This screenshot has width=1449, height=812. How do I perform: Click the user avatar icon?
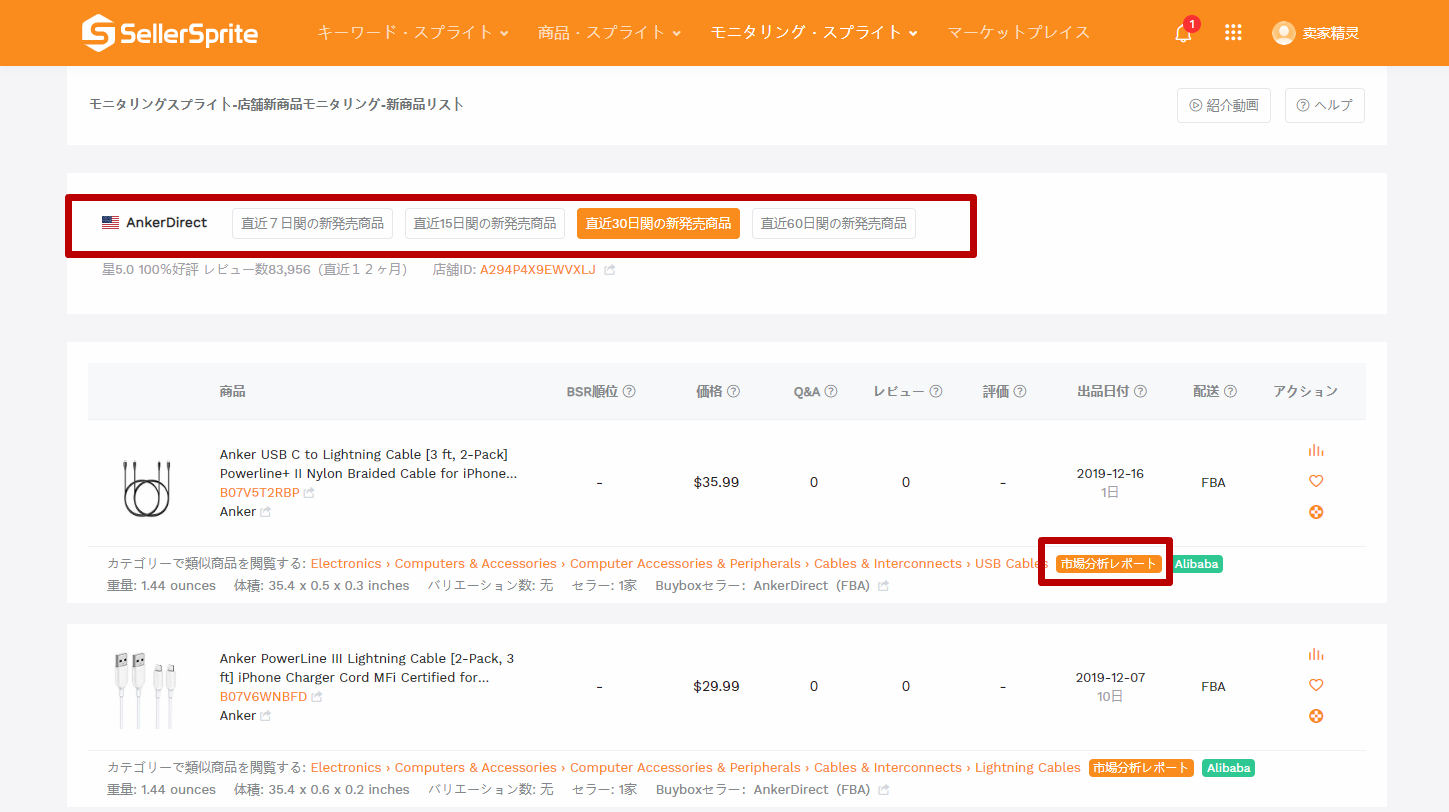(1283, 33)
